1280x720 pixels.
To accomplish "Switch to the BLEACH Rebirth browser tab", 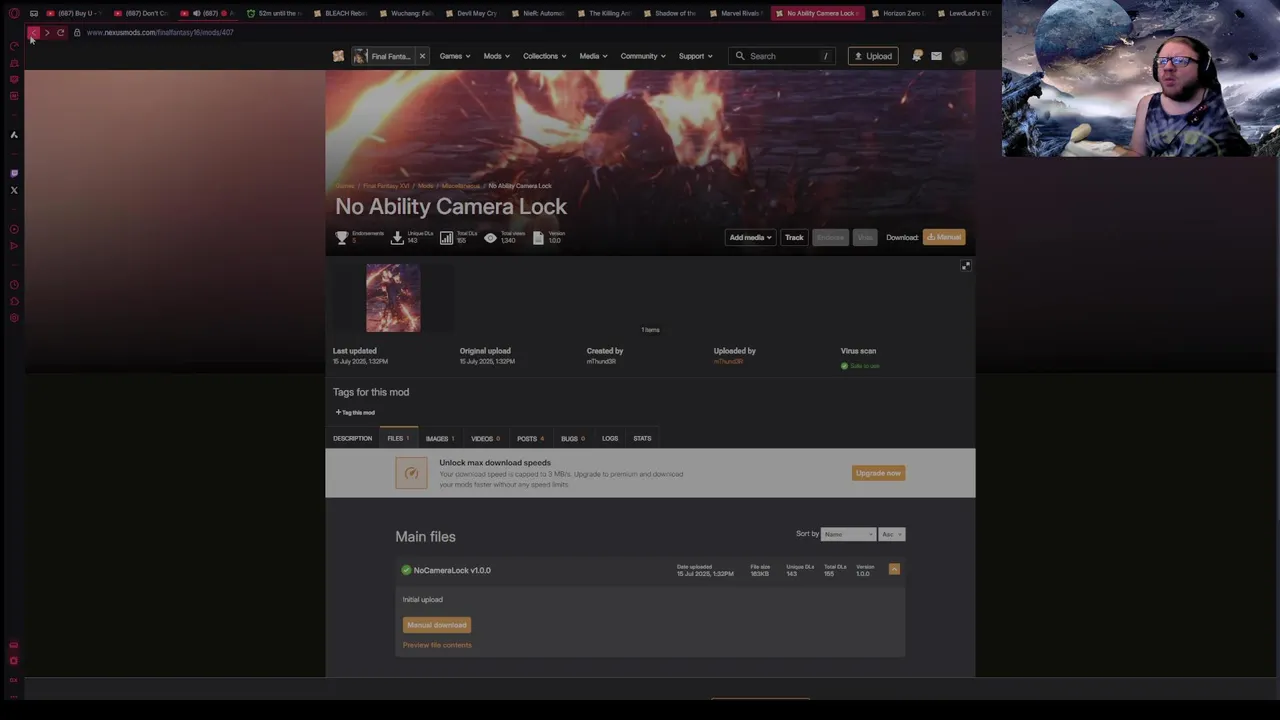I will pos(340,13).
